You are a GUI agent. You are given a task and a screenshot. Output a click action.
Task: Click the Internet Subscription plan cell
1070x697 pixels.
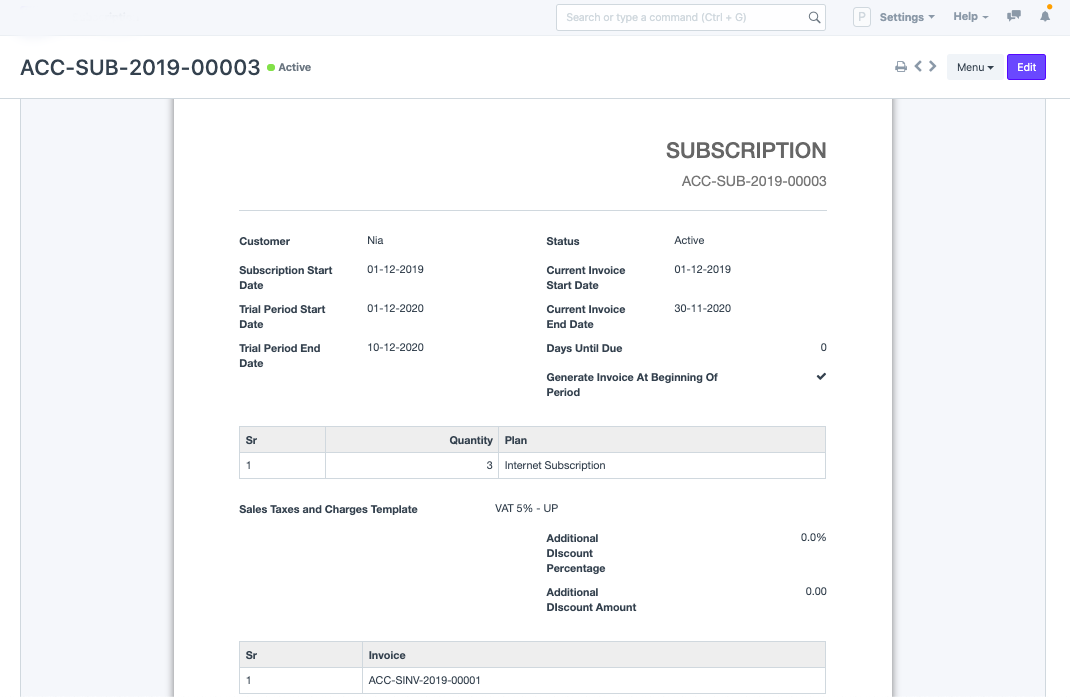click(555, 465)
